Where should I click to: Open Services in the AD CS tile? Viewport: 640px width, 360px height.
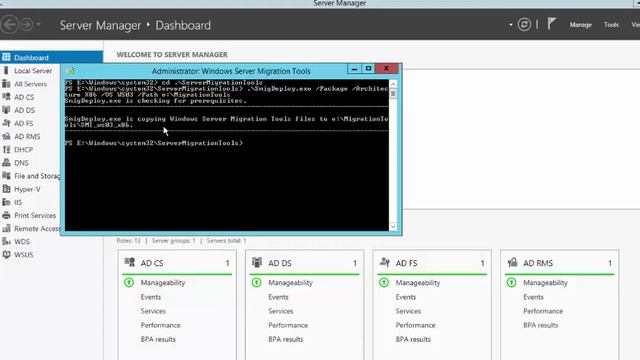tap(153, 311)
